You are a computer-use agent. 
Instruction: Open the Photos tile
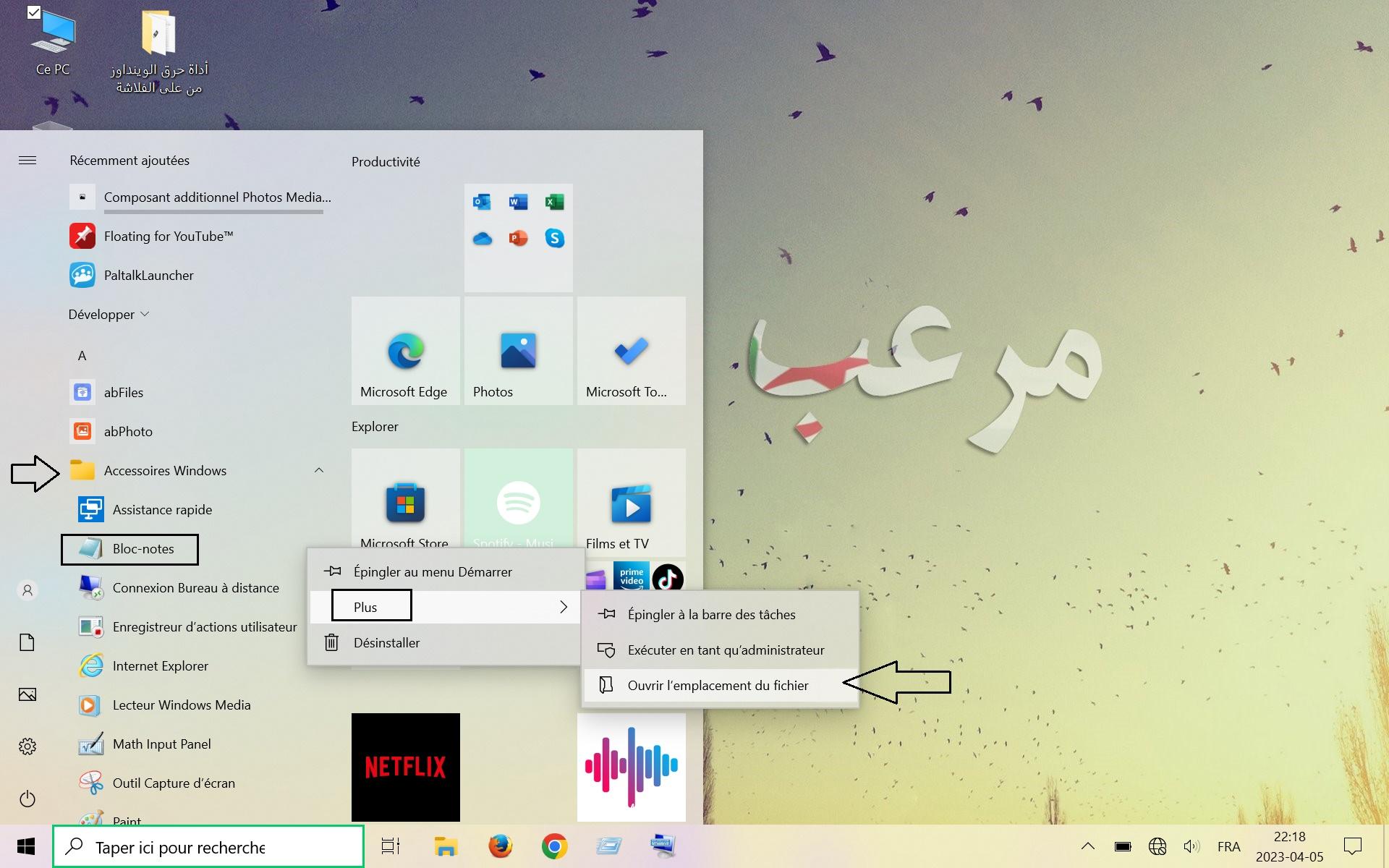[519, 351]
